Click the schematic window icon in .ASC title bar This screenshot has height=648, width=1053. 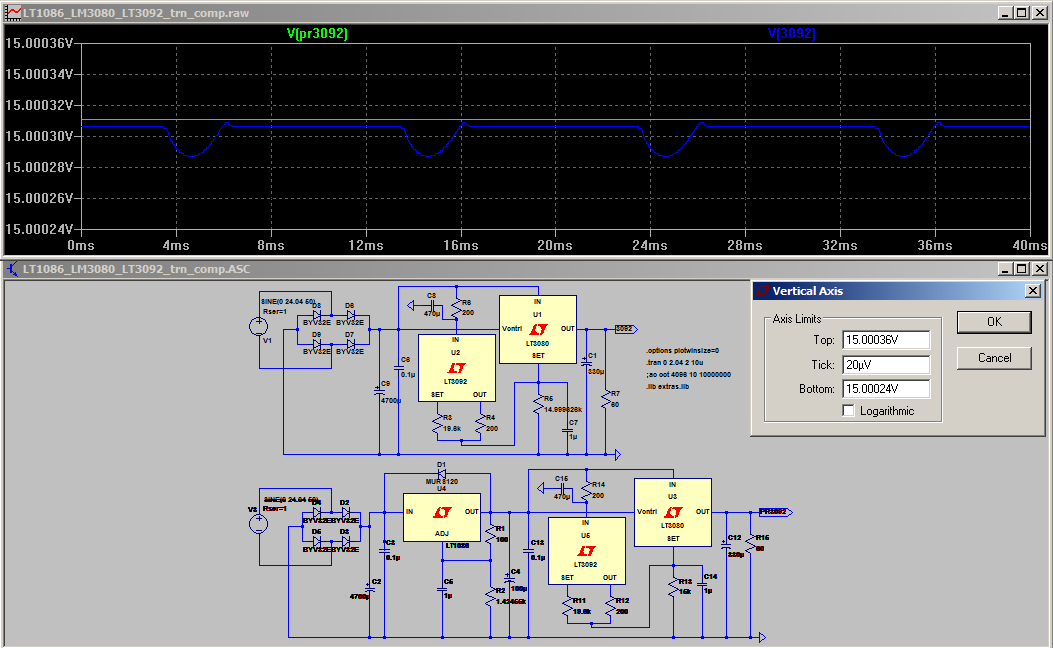[13, 269]
